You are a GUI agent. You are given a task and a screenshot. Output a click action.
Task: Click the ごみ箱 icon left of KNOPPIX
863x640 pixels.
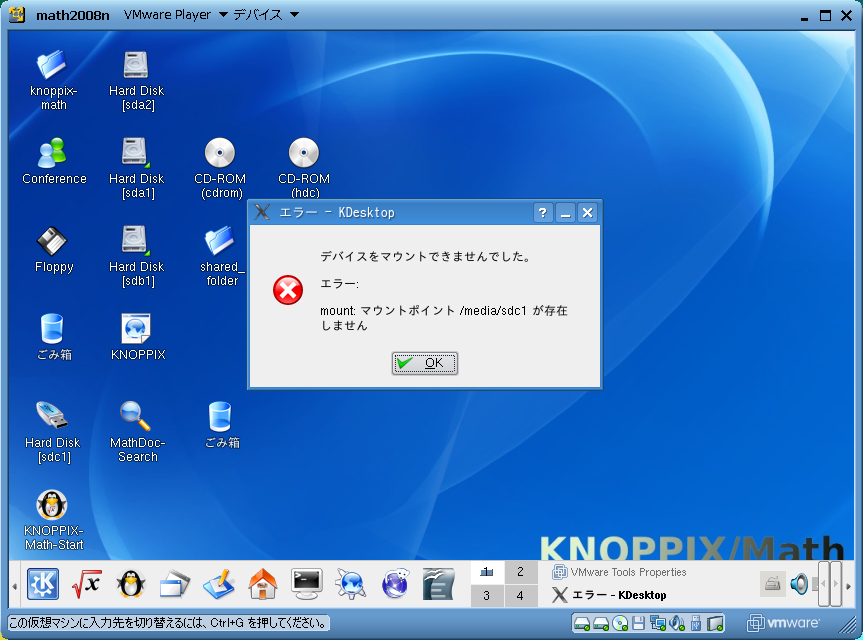(x=52, y=329)
